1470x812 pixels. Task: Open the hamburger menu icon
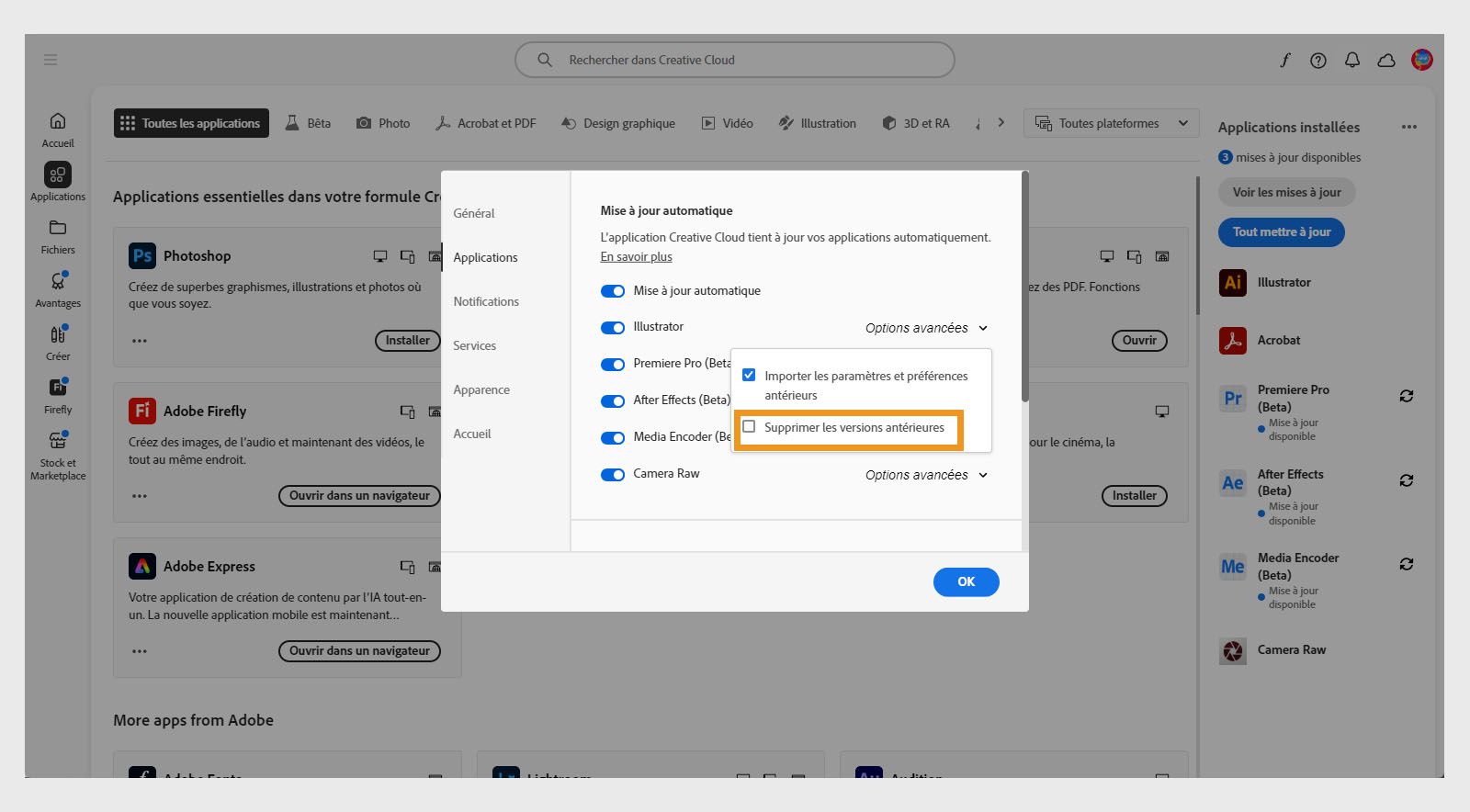pos(51,60)
